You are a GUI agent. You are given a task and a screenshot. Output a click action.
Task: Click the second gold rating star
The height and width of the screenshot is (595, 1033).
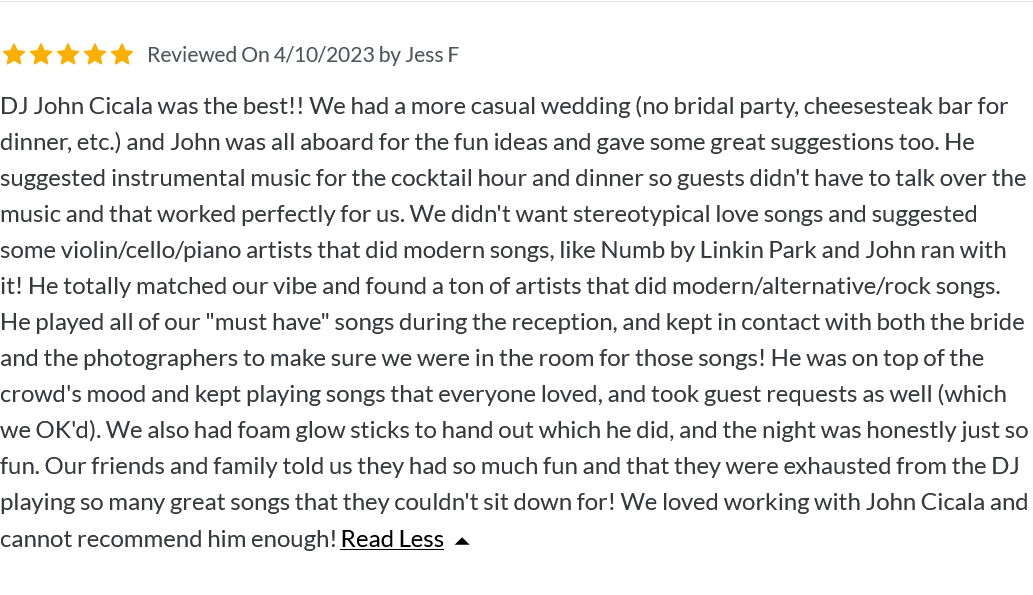click(x=41, y=55)
